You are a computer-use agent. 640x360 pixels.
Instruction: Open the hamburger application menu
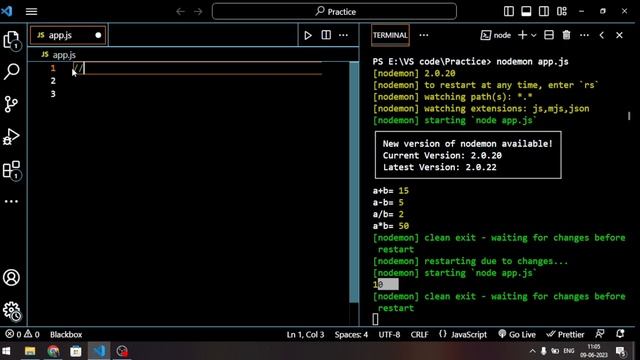[x=31, y=11]
